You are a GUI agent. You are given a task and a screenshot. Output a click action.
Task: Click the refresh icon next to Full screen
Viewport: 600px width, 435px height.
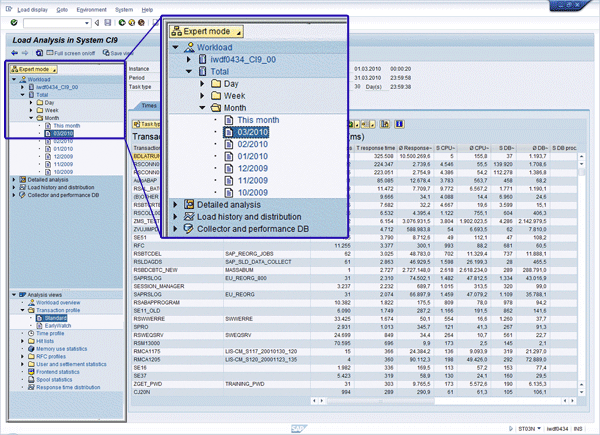coord(39,53)
